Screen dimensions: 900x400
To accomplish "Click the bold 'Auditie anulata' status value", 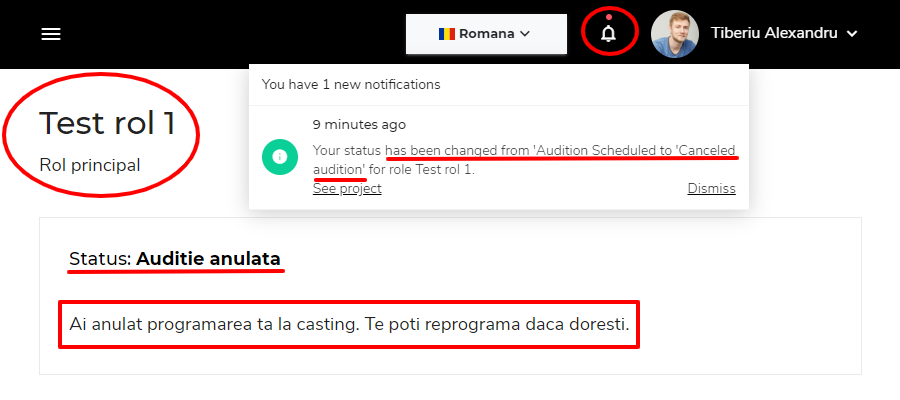I will pyautogui.click(x=208, y=259).
